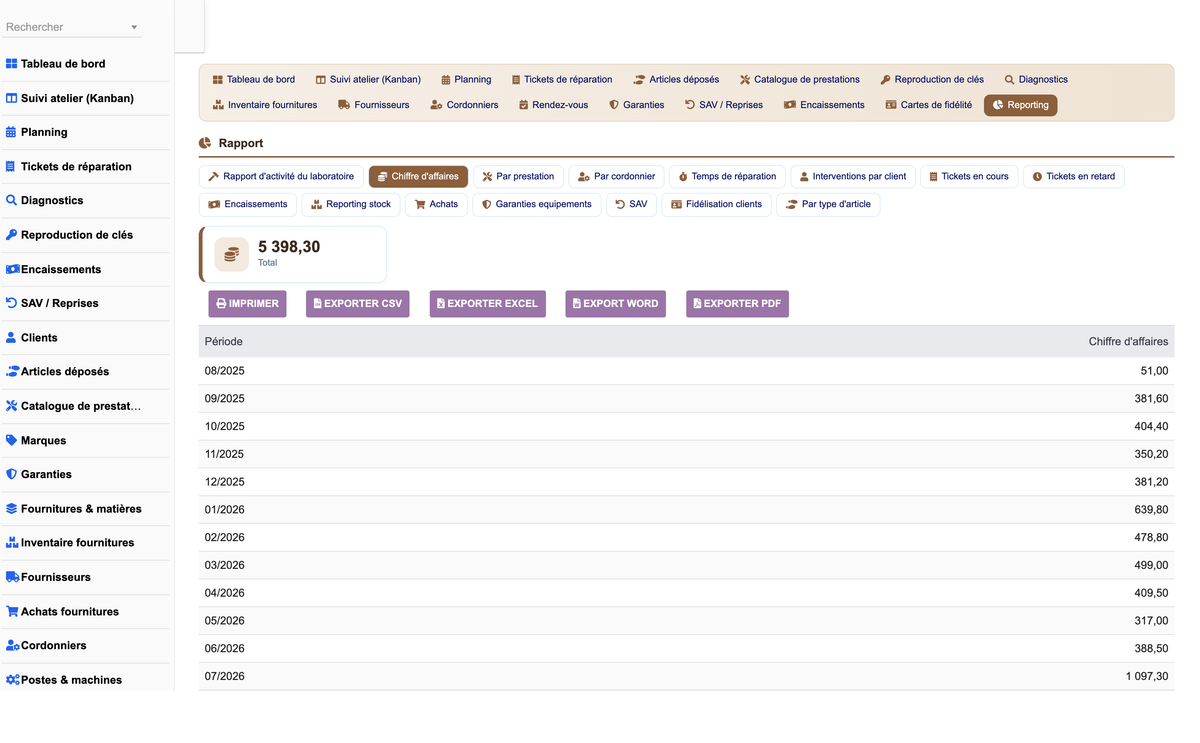Click the Suivi atelier (Kanban) sidebar icon
This screenshot has height=743, width=1200.
coord(12,98)
